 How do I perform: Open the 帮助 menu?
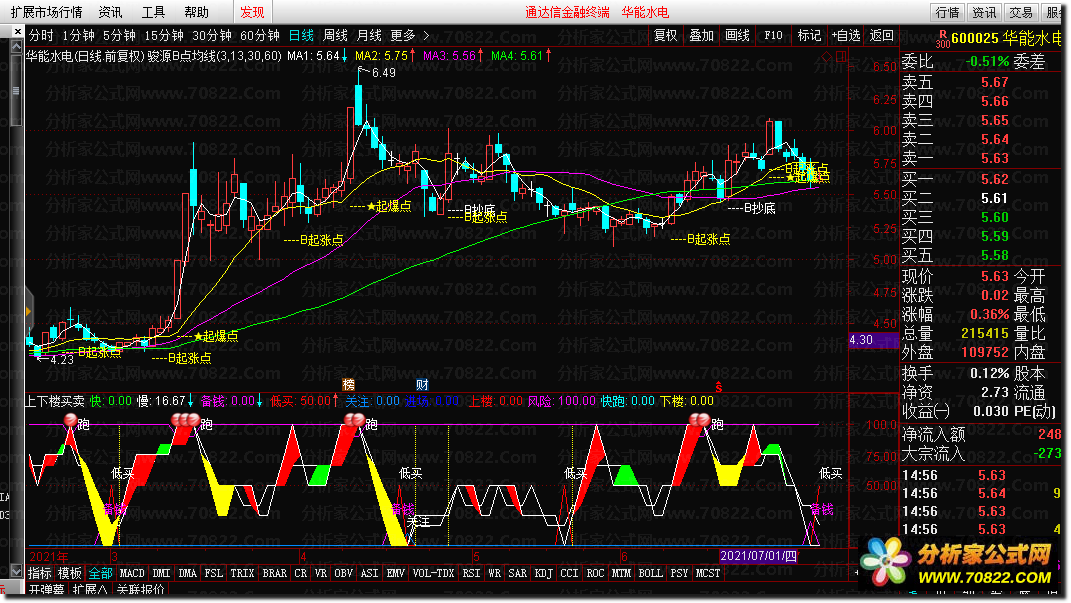(x=196, y=12)
